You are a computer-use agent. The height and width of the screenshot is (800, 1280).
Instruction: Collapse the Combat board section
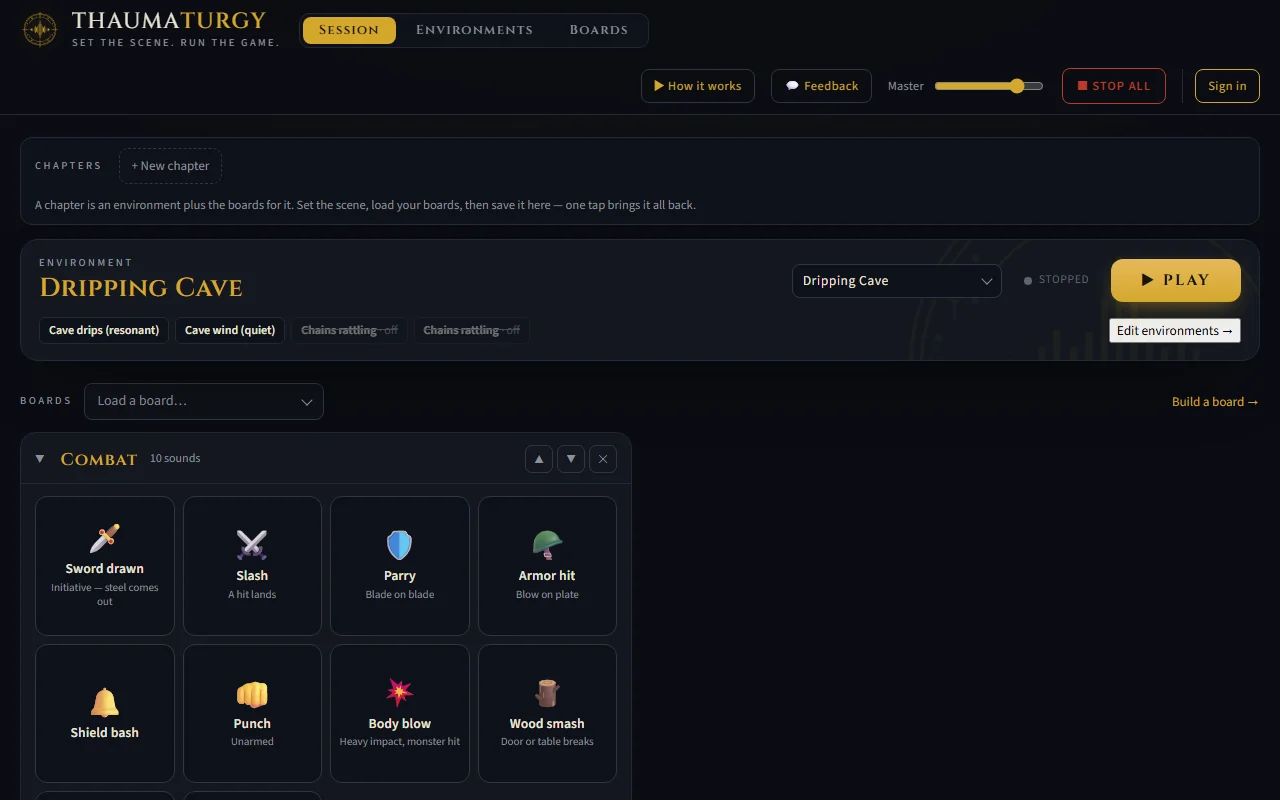click(x=40, y=459)
